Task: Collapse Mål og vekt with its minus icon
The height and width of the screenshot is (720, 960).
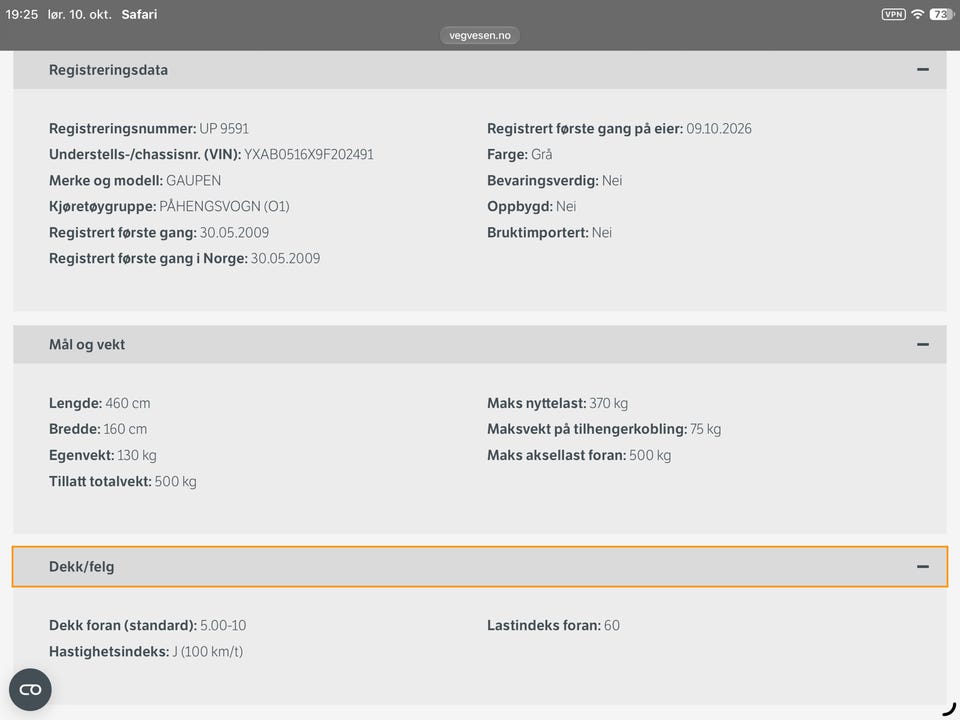Action: pyautogui.click(x=923, y=345)
